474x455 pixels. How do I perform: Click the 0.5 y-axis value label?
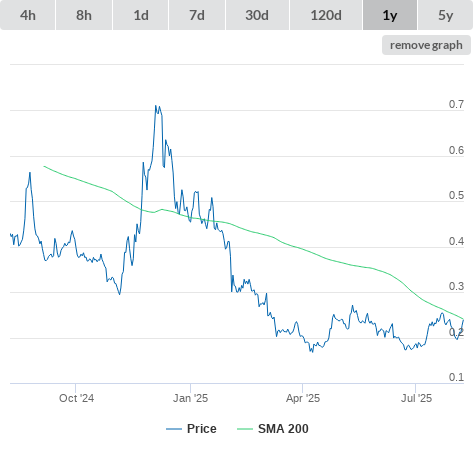click(x=456, y=195)
